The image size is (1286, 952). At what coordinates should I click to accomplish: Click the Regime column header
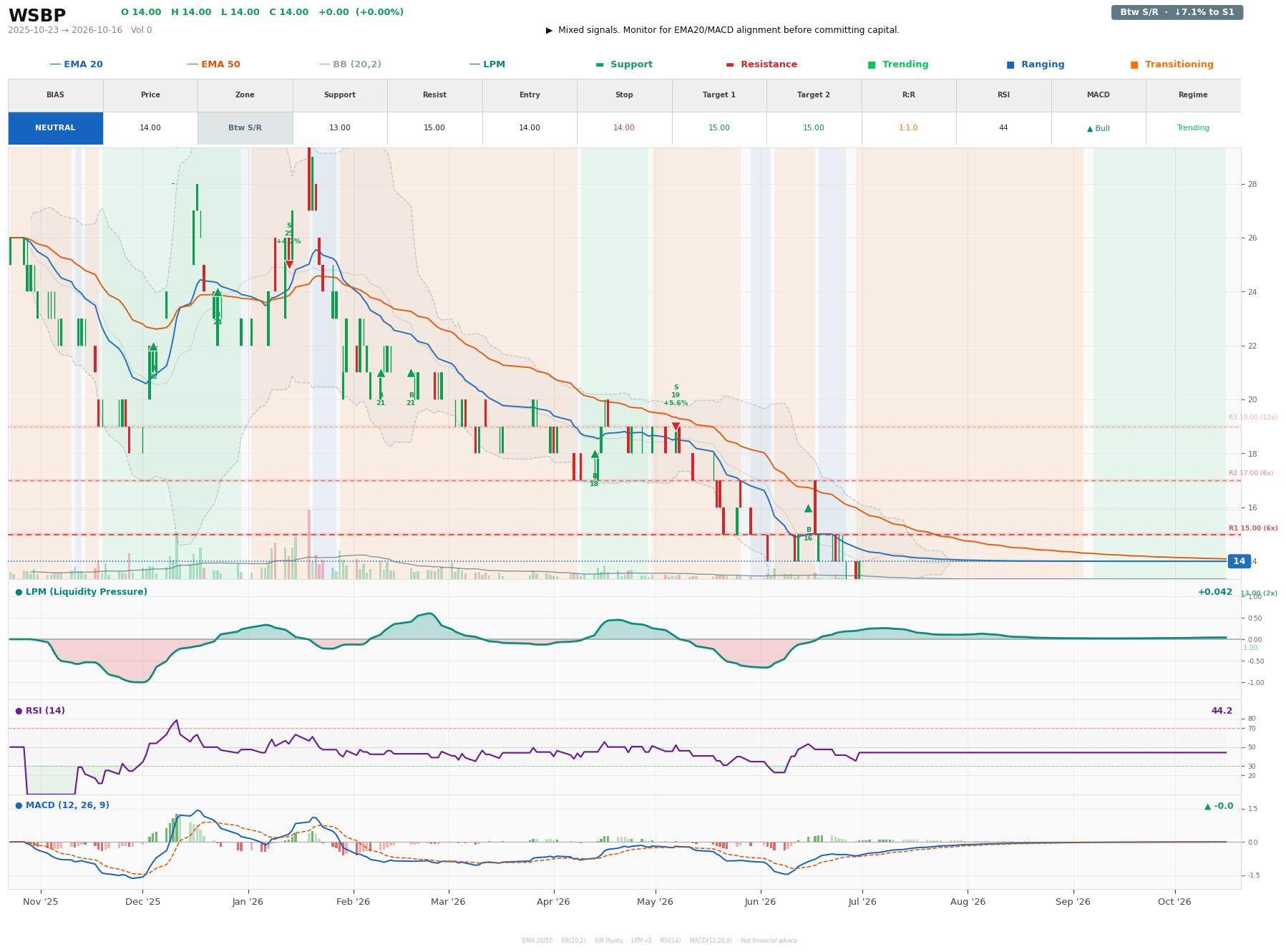tap(1193, 95)
